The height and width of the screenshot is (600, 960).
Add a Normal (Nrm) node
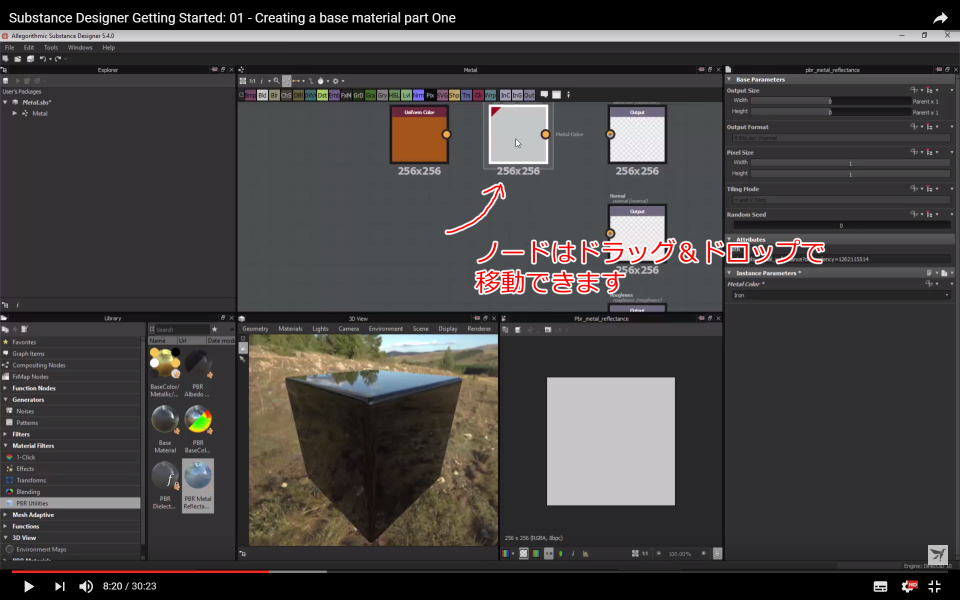pos(418,95)
